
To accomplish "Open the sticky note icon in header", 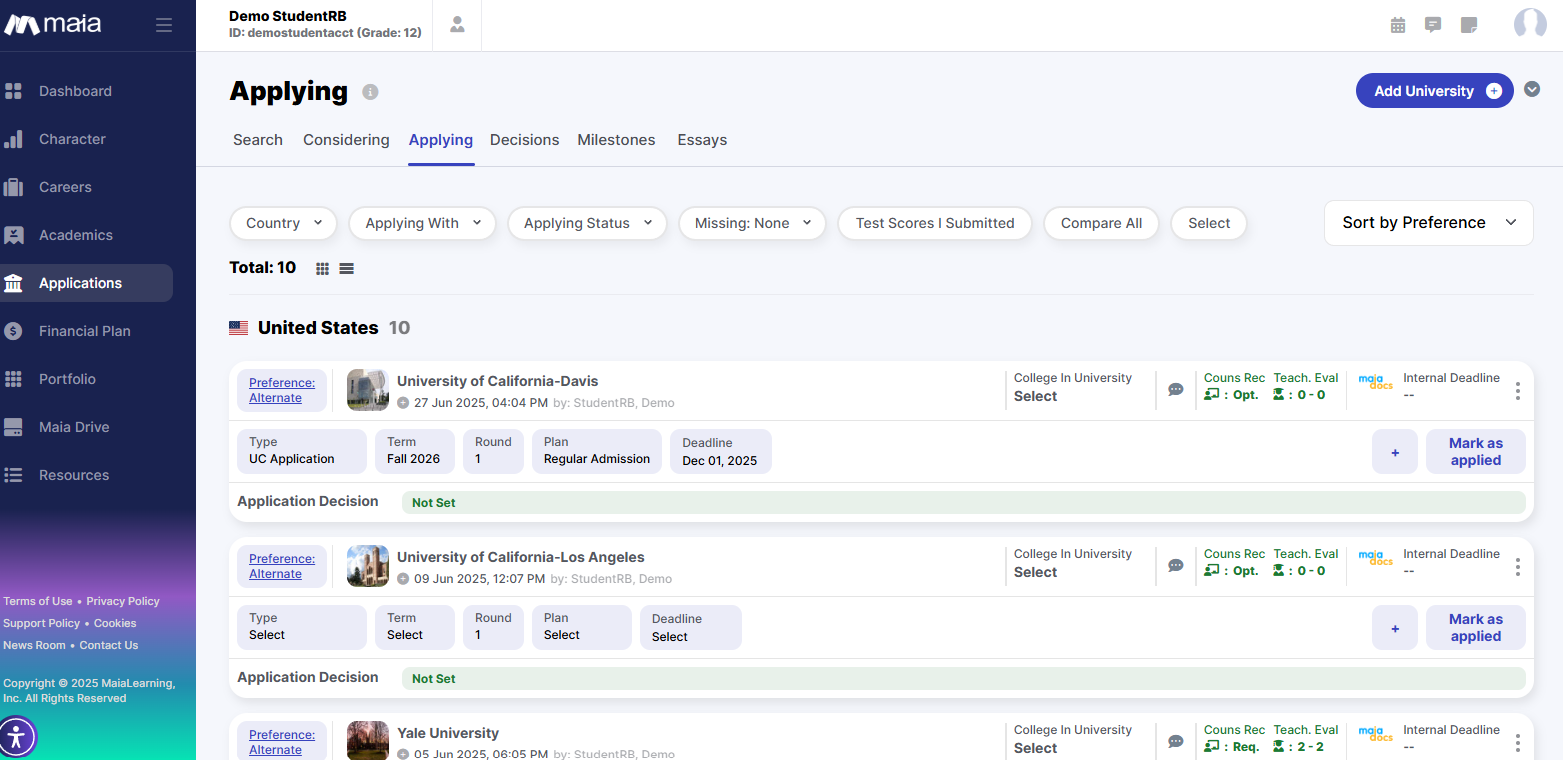I will point(1468,25).
